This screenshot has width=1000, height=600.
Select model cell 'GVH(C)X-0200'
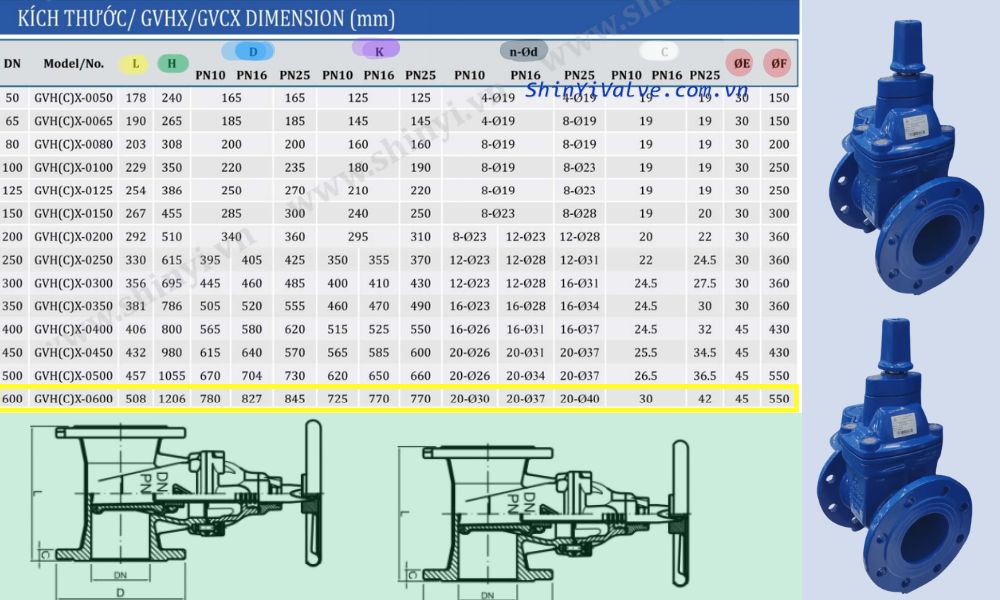point(73,237)
